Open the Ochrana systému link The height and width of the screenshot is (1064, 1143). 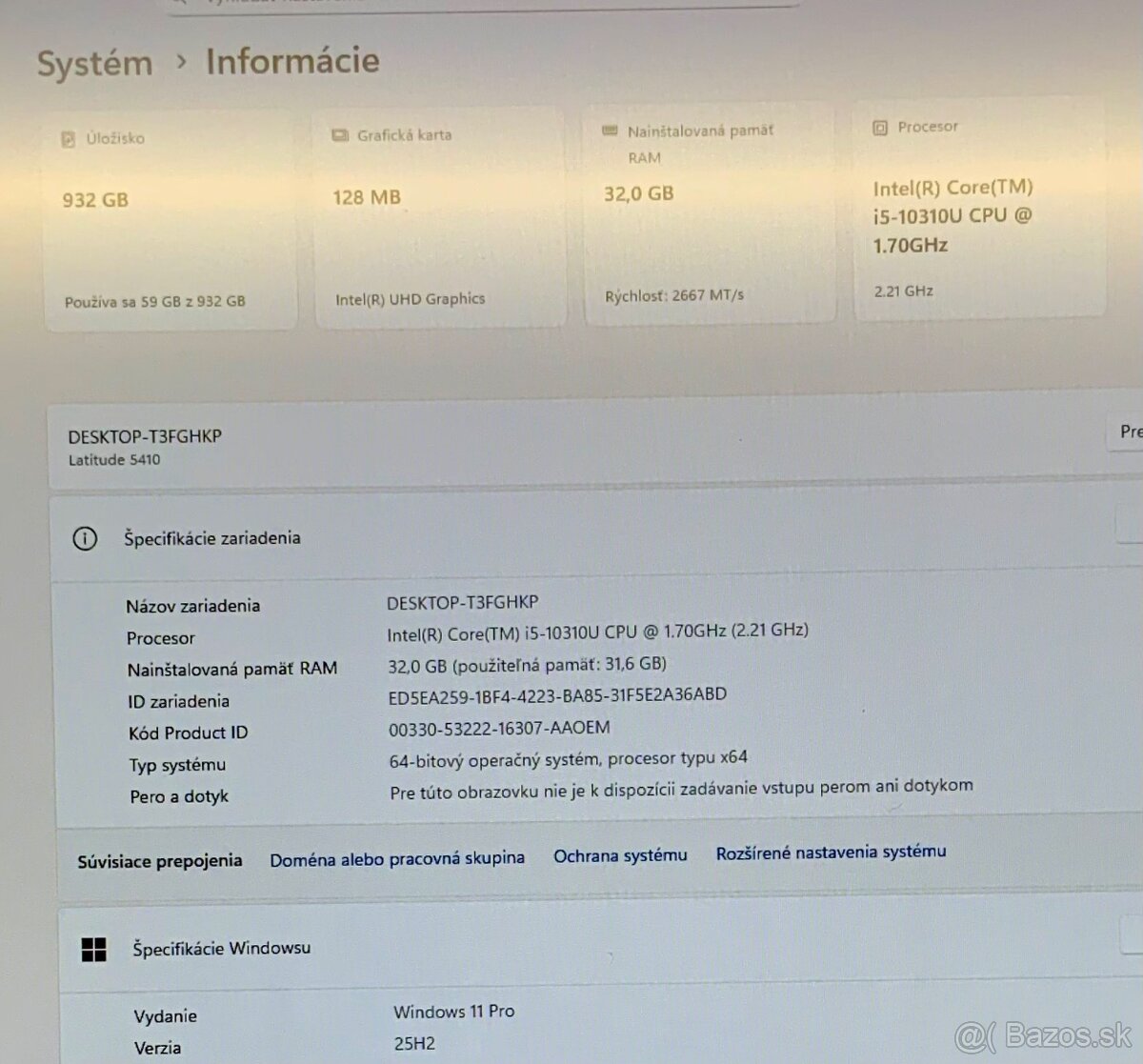(x=620, y=855)
